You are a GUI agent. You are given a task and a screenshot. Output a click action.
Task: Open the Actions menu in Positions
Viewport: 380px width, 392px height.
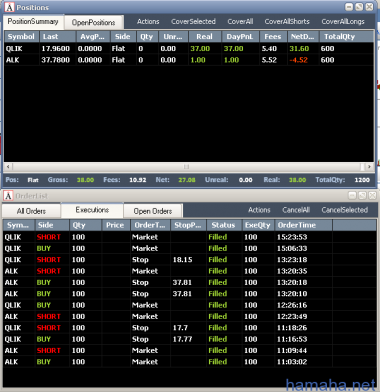pos(148,22)
